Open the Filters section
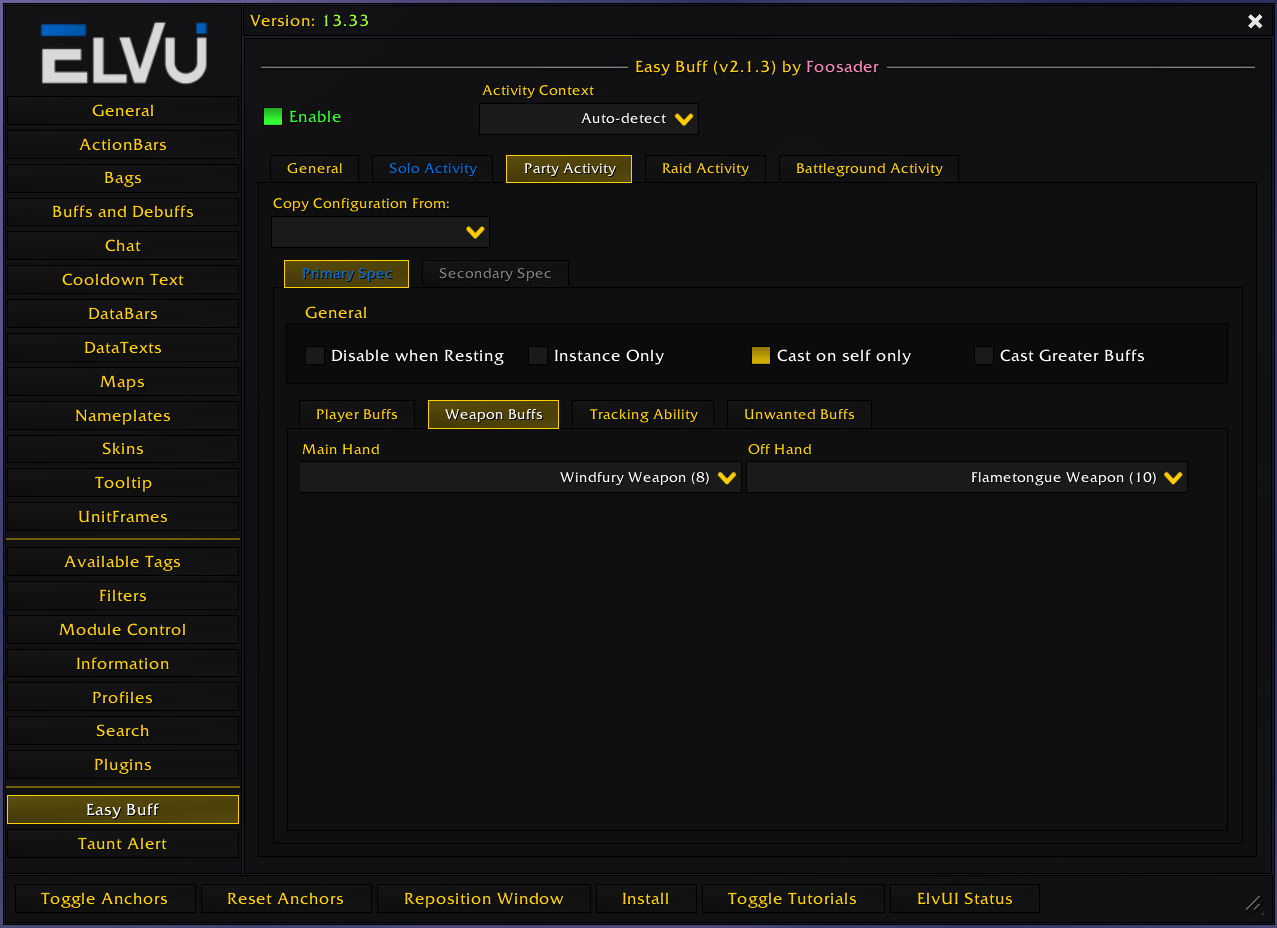Image resolution: width=1277 pixels, height=928 pixels. (x=123, y=596)
